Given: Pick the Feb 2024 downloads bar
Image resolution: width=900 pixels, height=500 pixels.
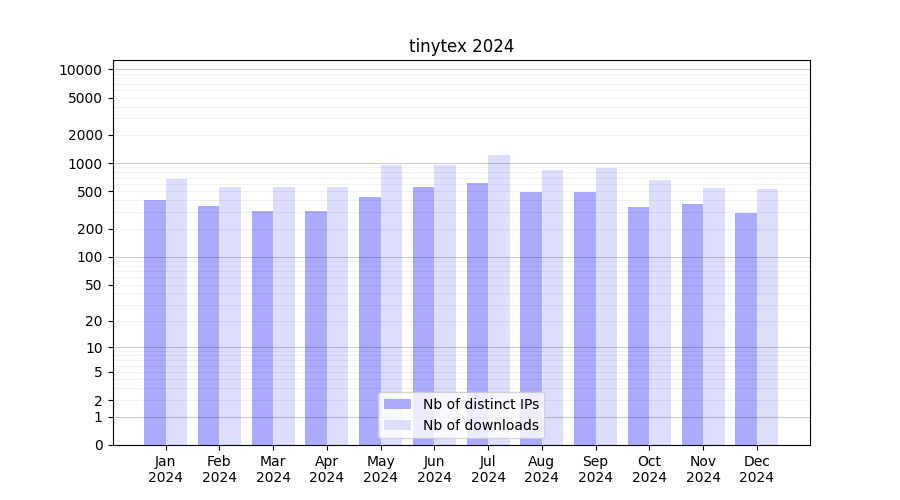Looking at the screenshot, I should (230, 316).
